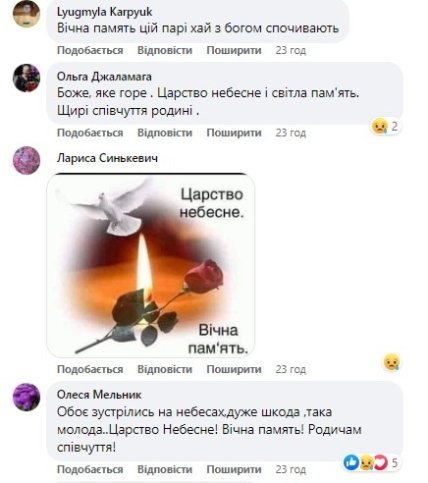428x483 pixels.
Task: Reply to Лариса Синькевич's image comment
Action: point(165,369)
